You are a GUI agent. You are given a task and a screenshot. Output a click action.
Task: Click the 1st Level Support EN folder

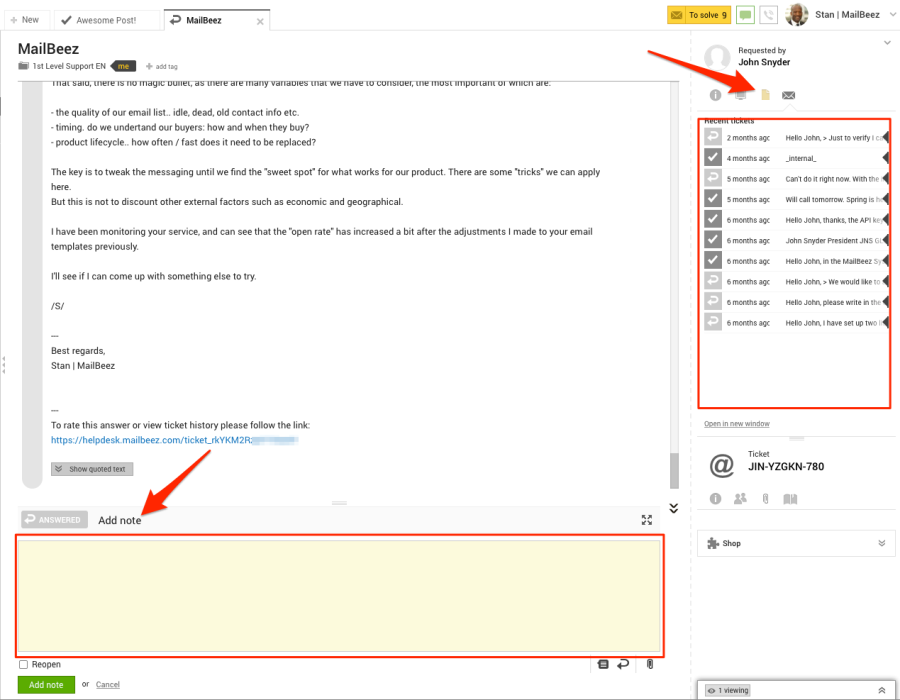pos(62,66)
